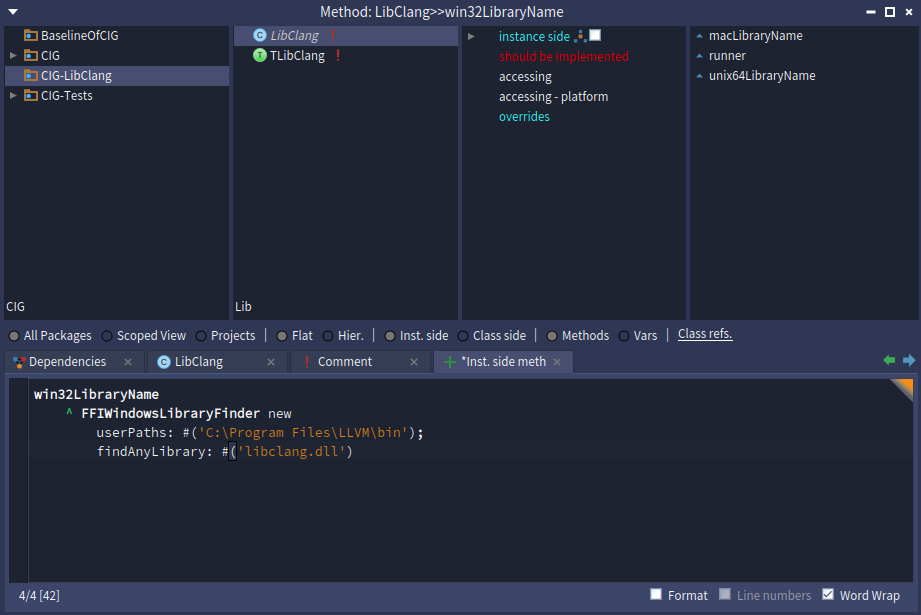Toggle the Word Wrap checkbox

coord(828,594)
